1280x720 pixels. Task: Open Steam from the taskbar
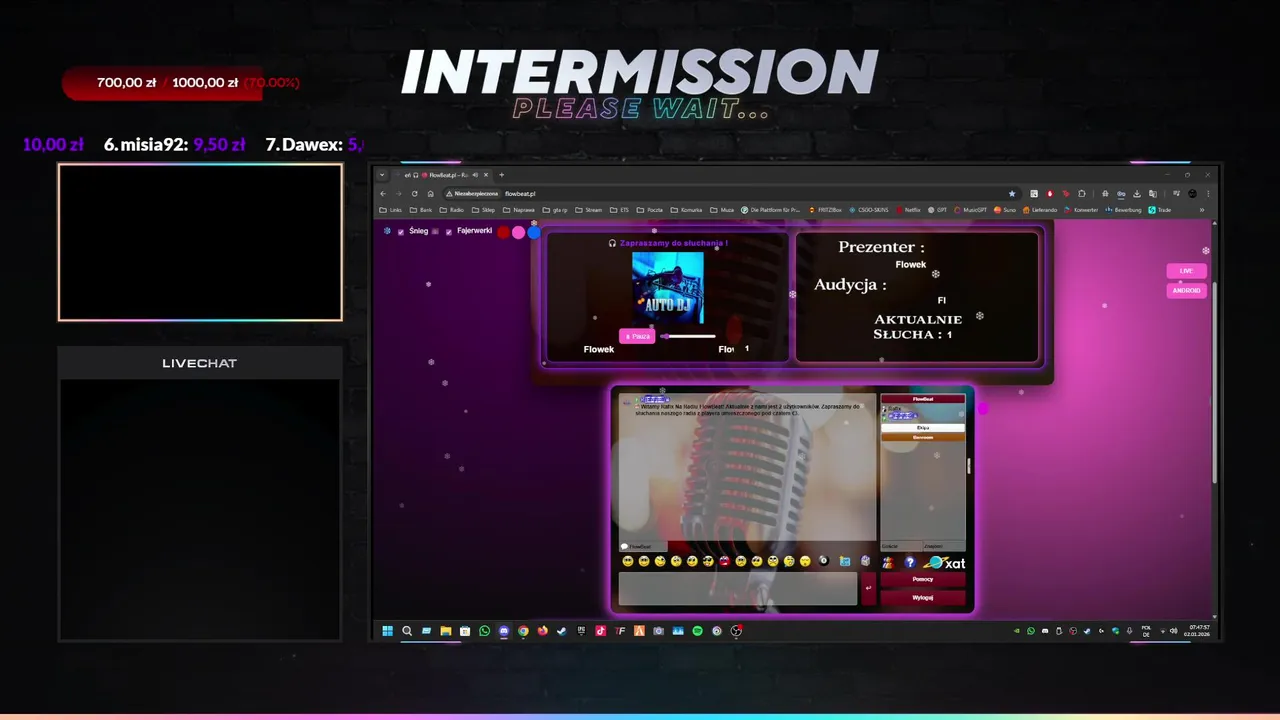[x=562, y=631]
